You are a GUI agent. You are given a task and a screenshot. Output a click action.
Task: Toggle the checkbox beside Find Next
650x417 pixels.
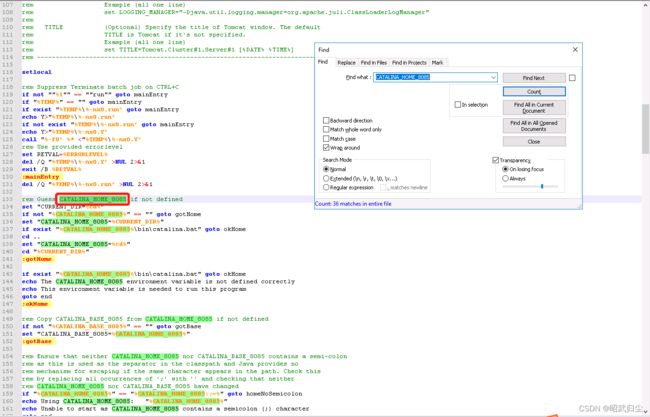[572, 78]
